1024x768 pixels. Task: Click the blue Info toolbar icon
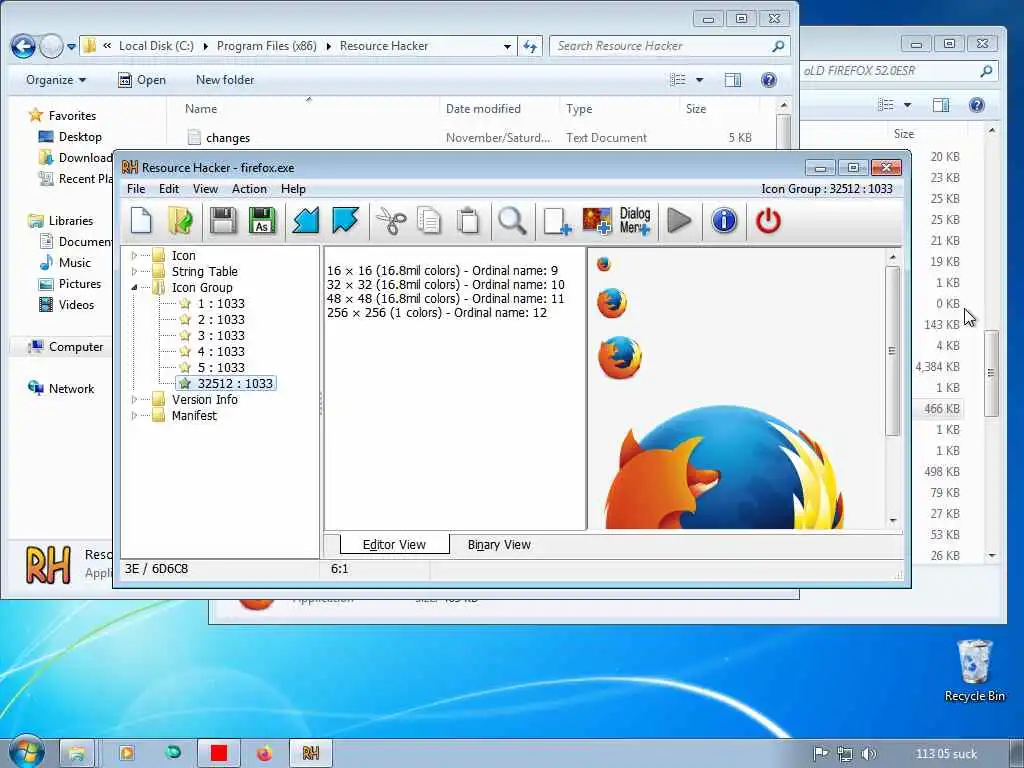724,221
